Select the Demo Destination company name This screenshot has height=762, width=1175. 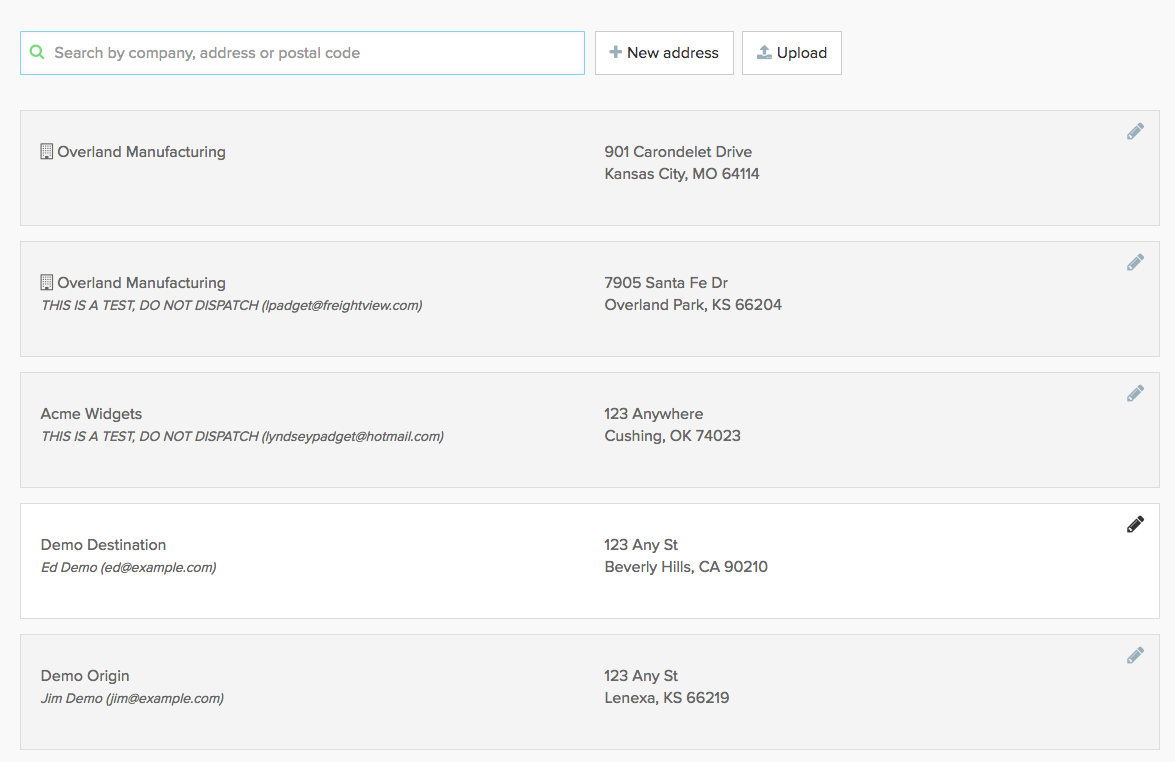coord(103,545)
